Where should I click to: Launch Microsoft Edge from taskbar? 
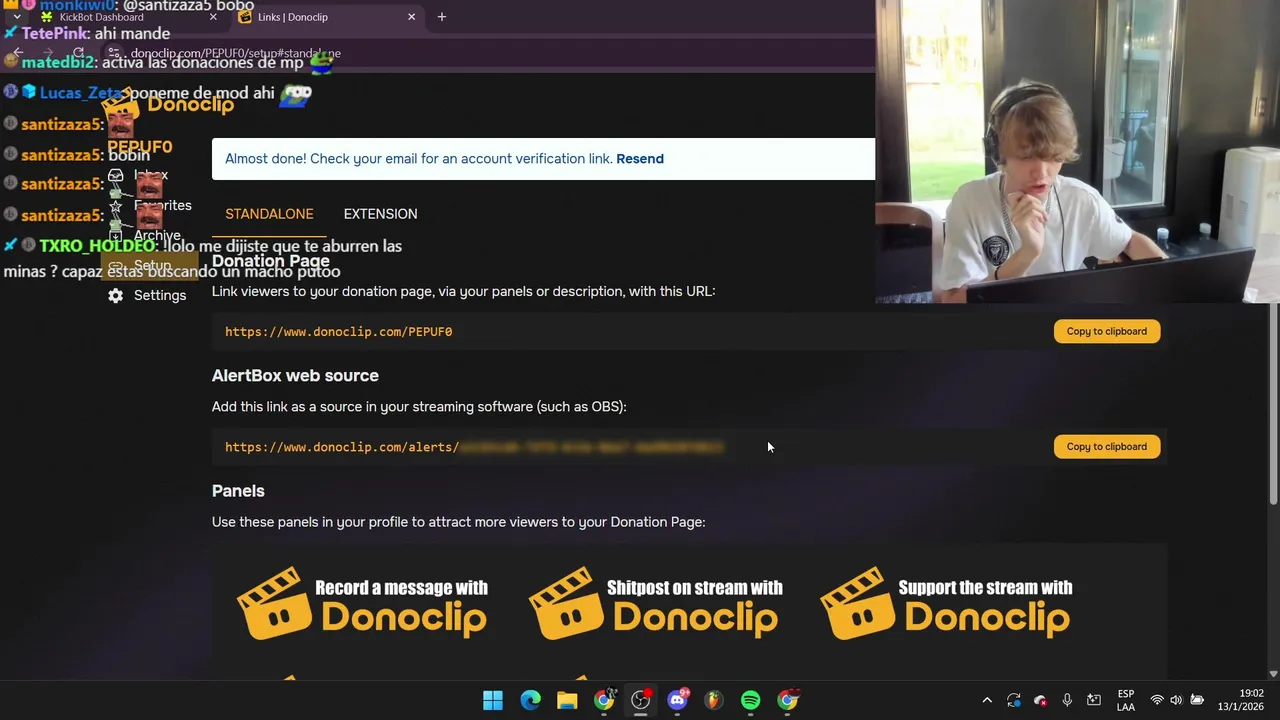[530, 700]
